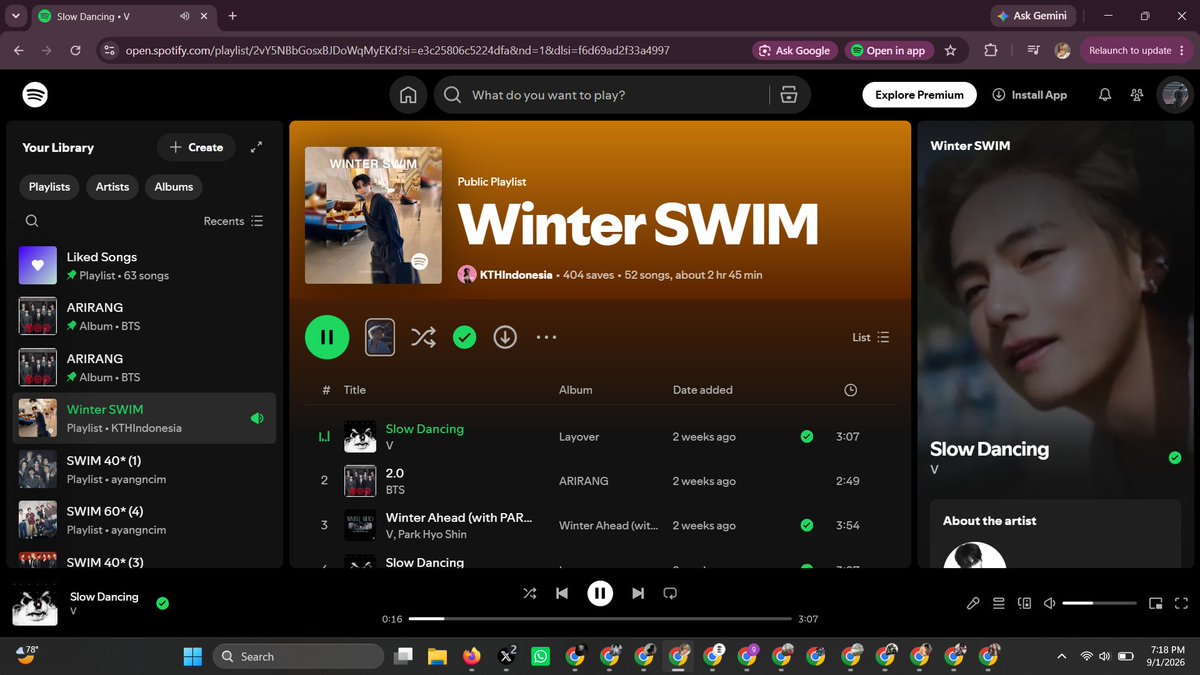This screenshot has width=1200, height=675.
Task: Open WhatsApp from taskbar
Action: pyautogui.click(x=540, y=656)
